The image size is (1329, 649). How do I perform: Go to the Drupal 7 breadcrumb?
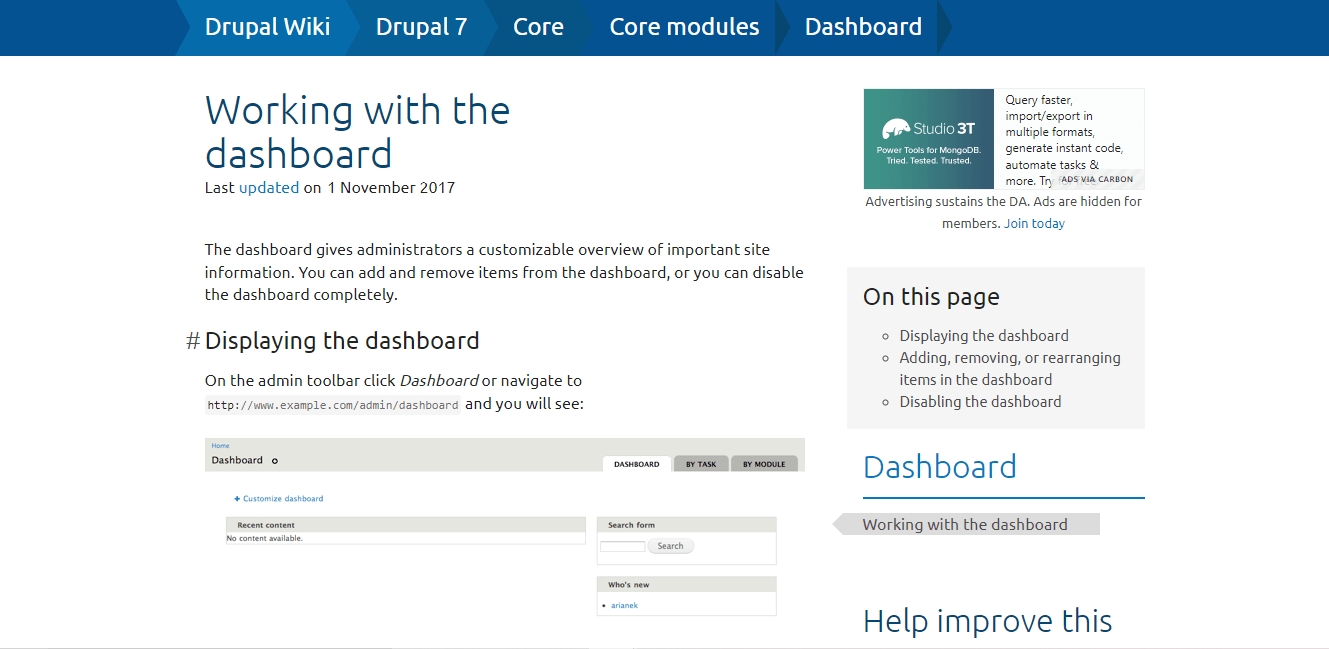click(x=421, y=27)
